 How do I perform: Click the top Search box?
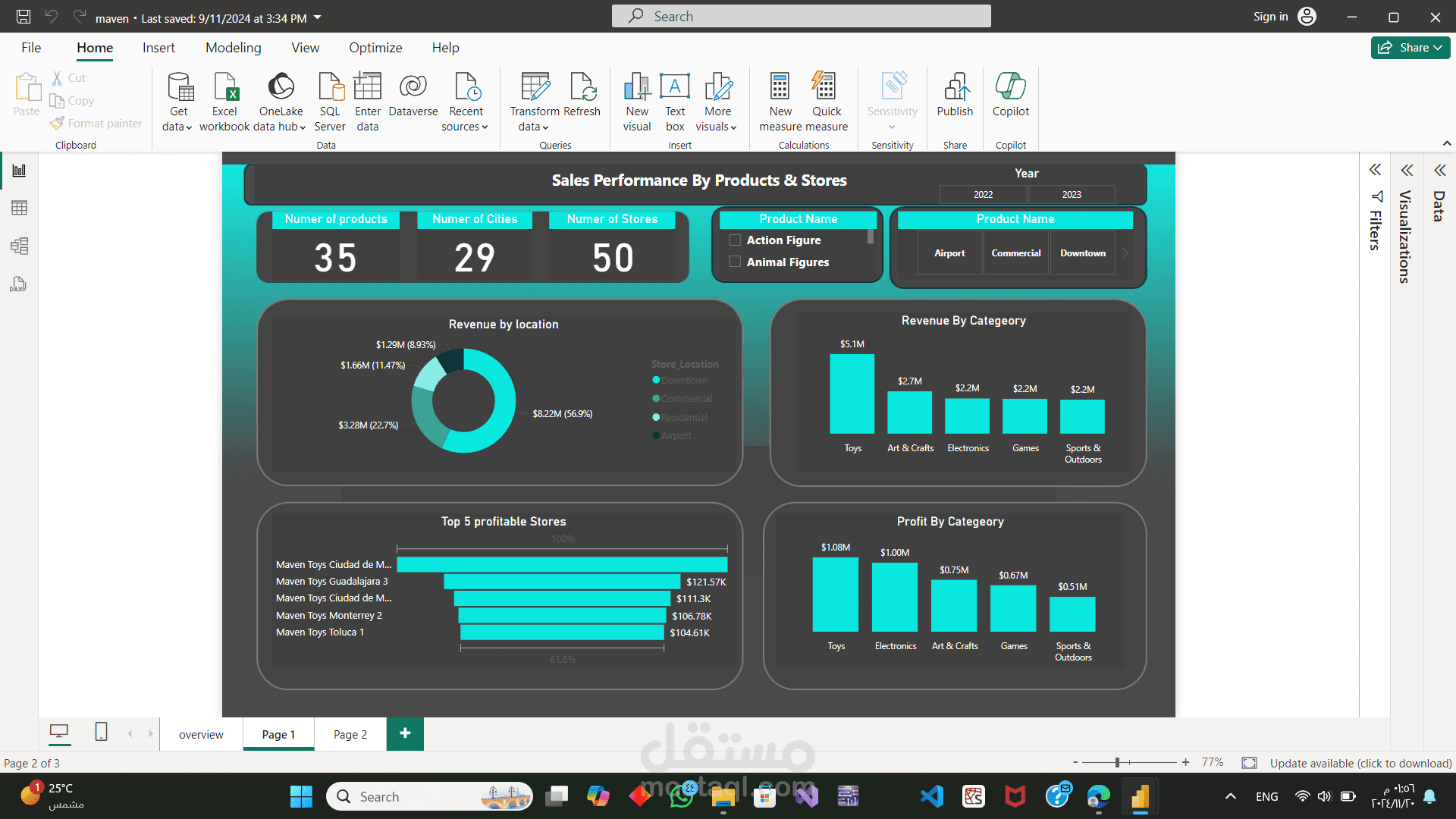point(801,17)
